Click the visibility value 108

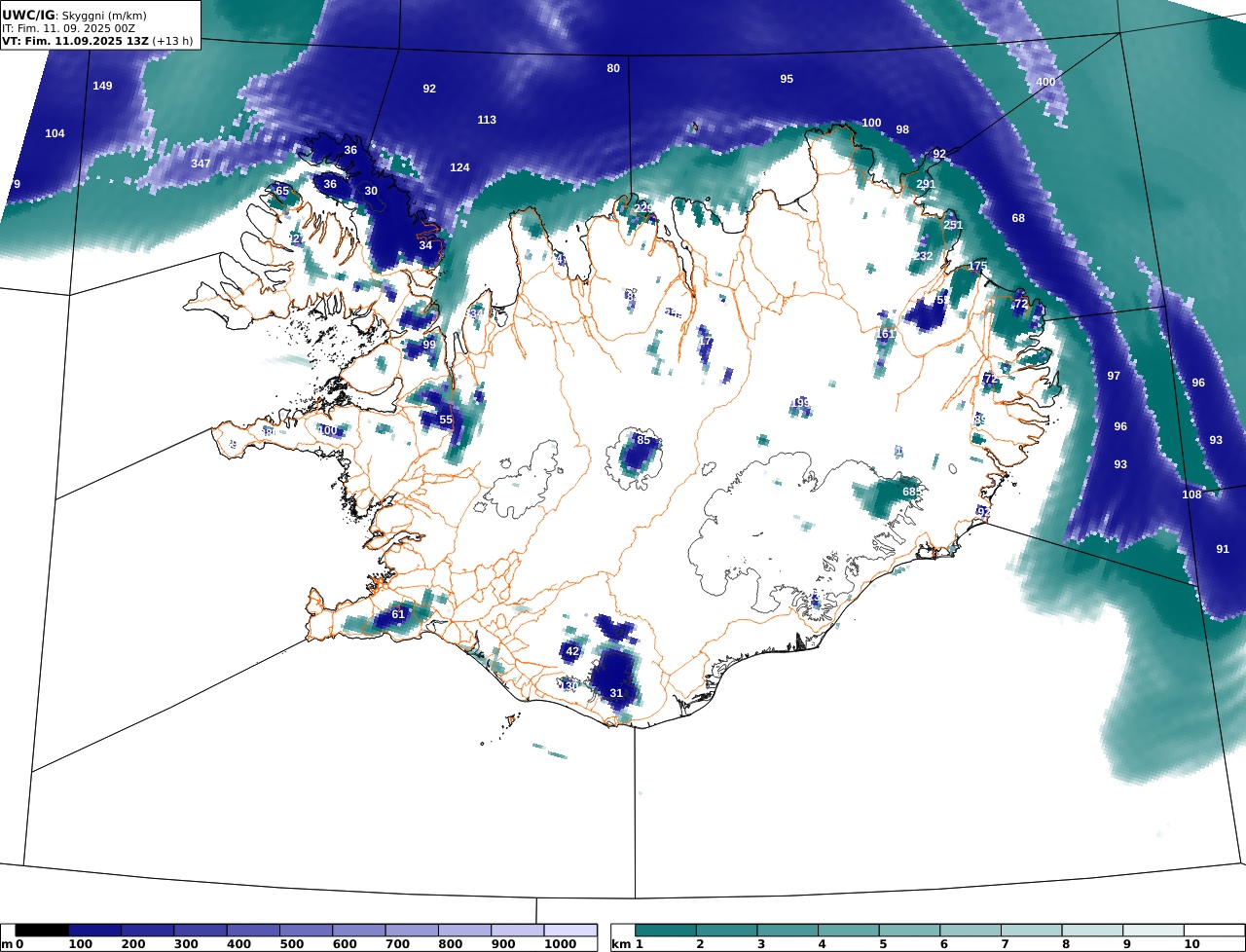pyautogui.click(x=1191, y=494)
